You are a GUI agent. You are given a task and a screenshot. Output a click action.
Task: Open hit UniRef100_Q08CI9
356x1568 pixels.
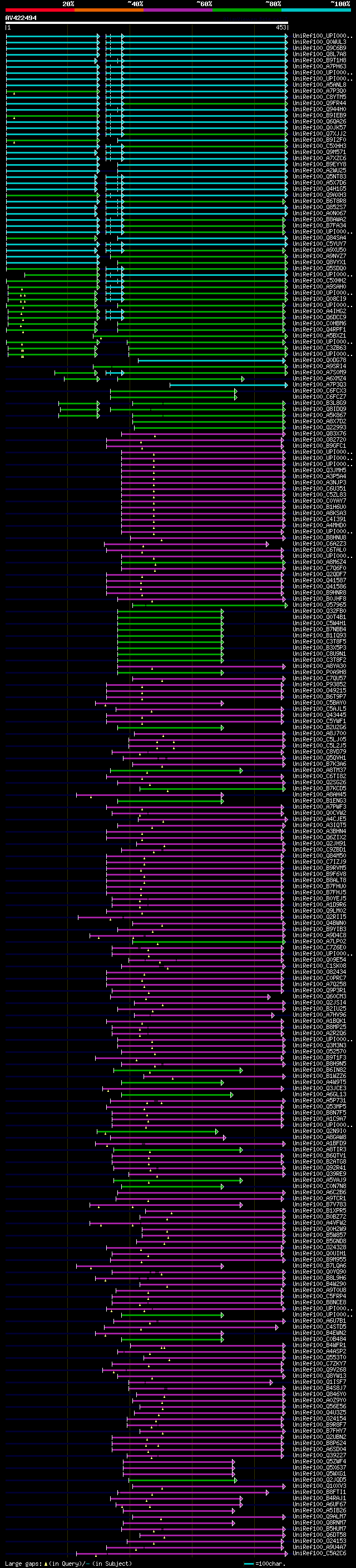tap(319, 299)
